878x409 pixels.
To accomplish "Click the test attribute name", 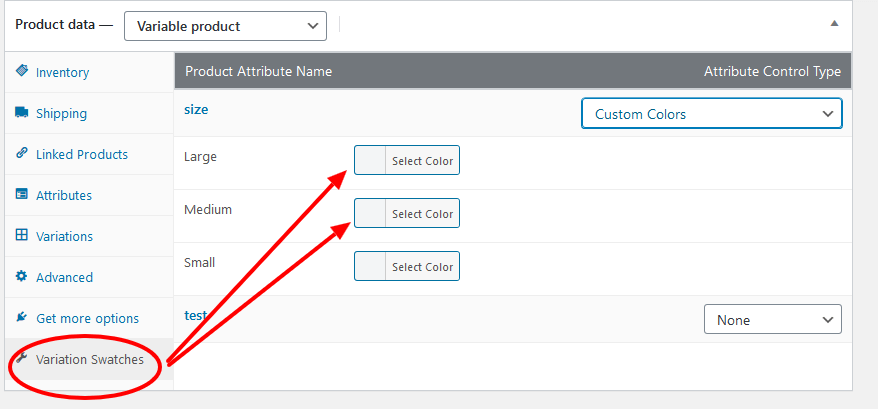I will [195, 316].
